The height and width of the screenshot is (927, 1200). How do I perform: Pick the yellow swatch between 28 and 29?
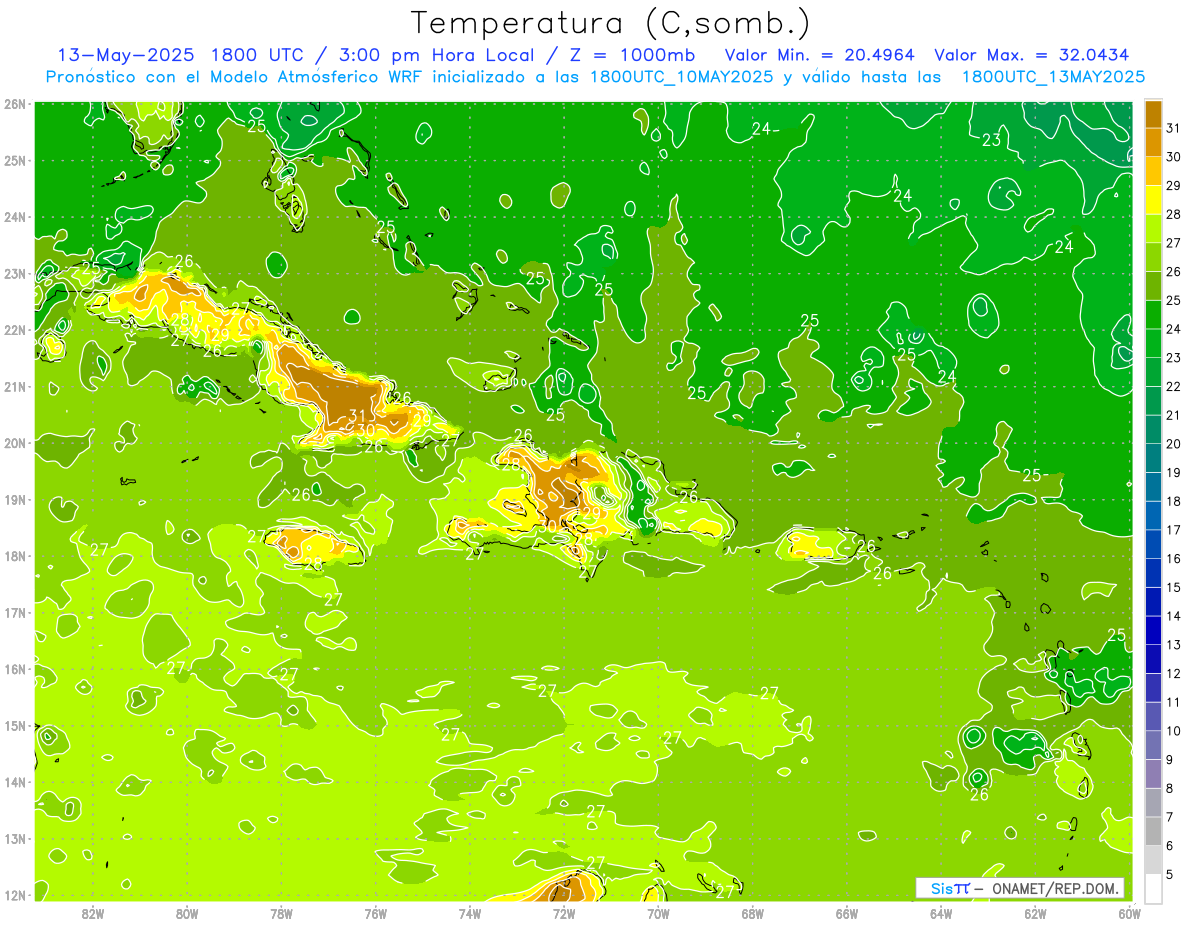click(x=1153, y=200)
